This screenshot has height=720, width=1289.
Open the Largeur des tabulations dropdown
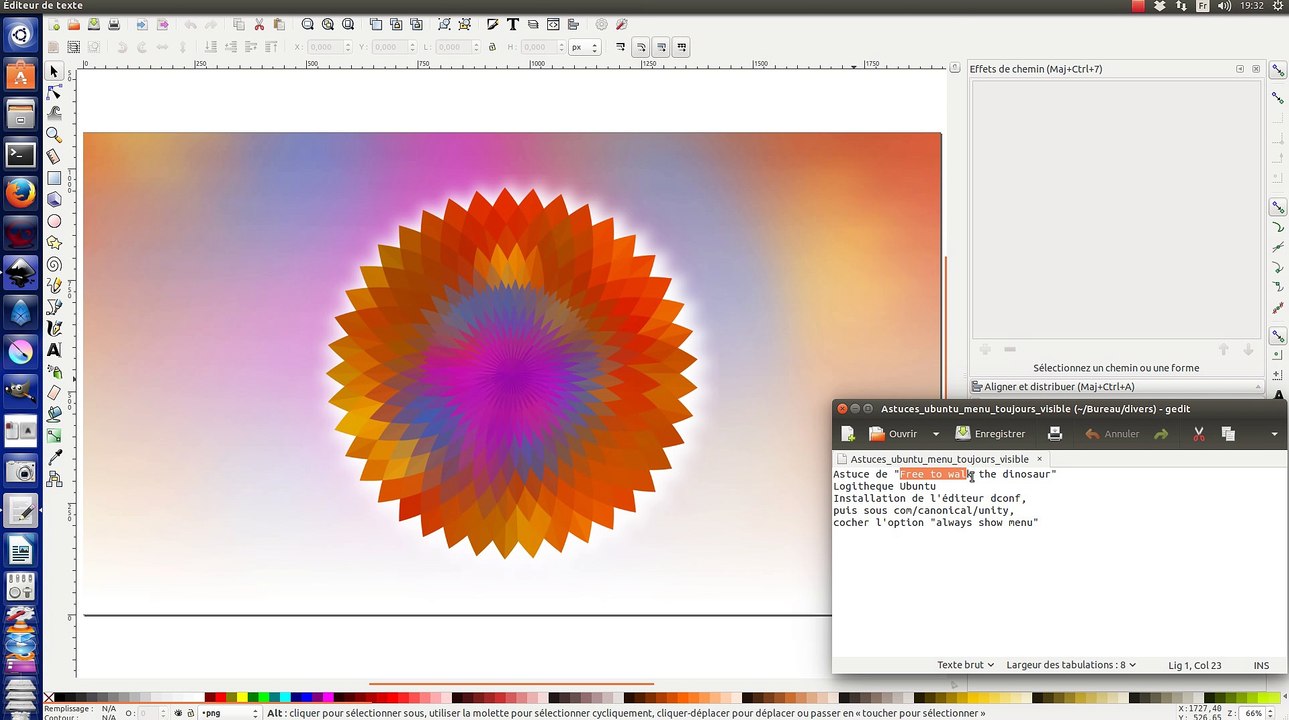click(1071, 665)
